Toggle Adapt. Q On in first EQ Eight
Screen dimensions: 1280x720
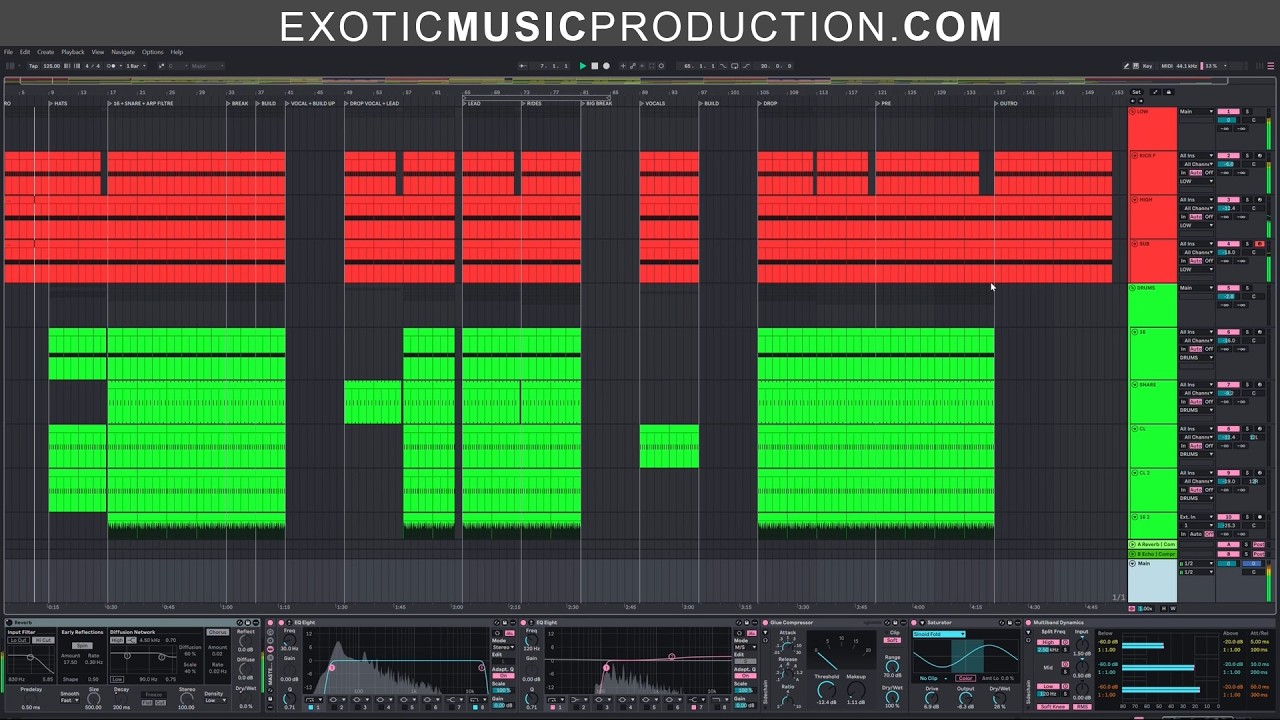502,675
